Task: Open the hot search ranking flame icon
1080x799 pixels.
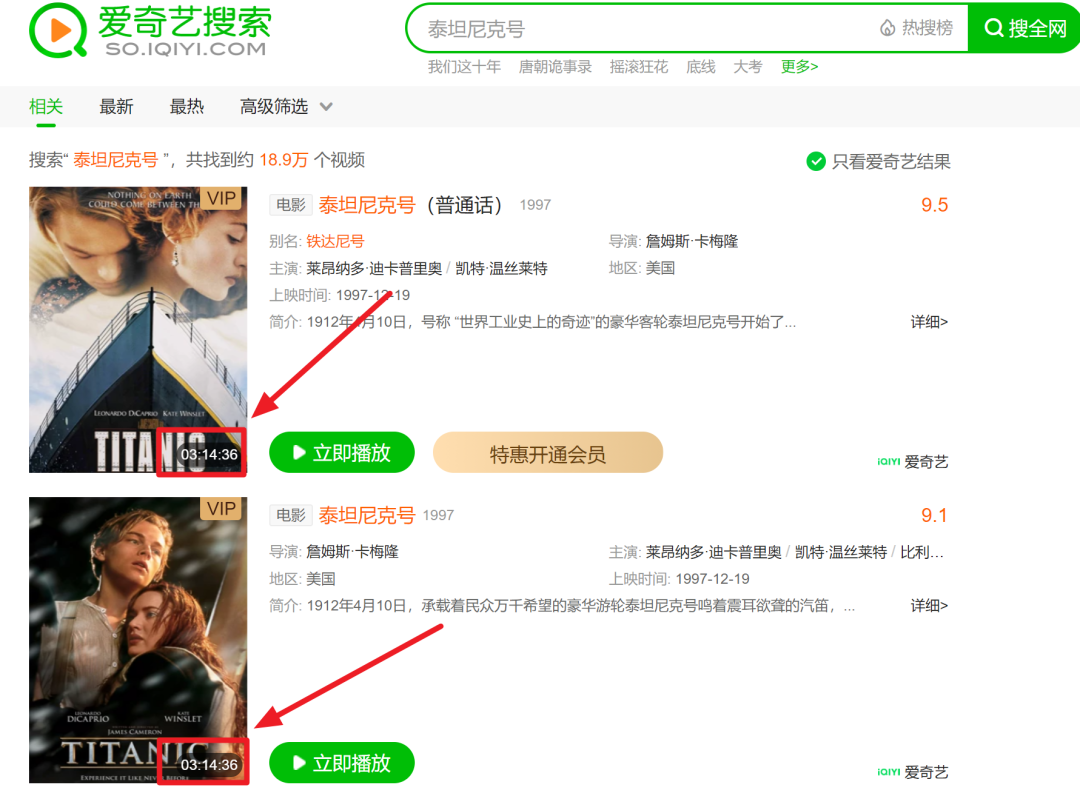Action: point(888,28)
